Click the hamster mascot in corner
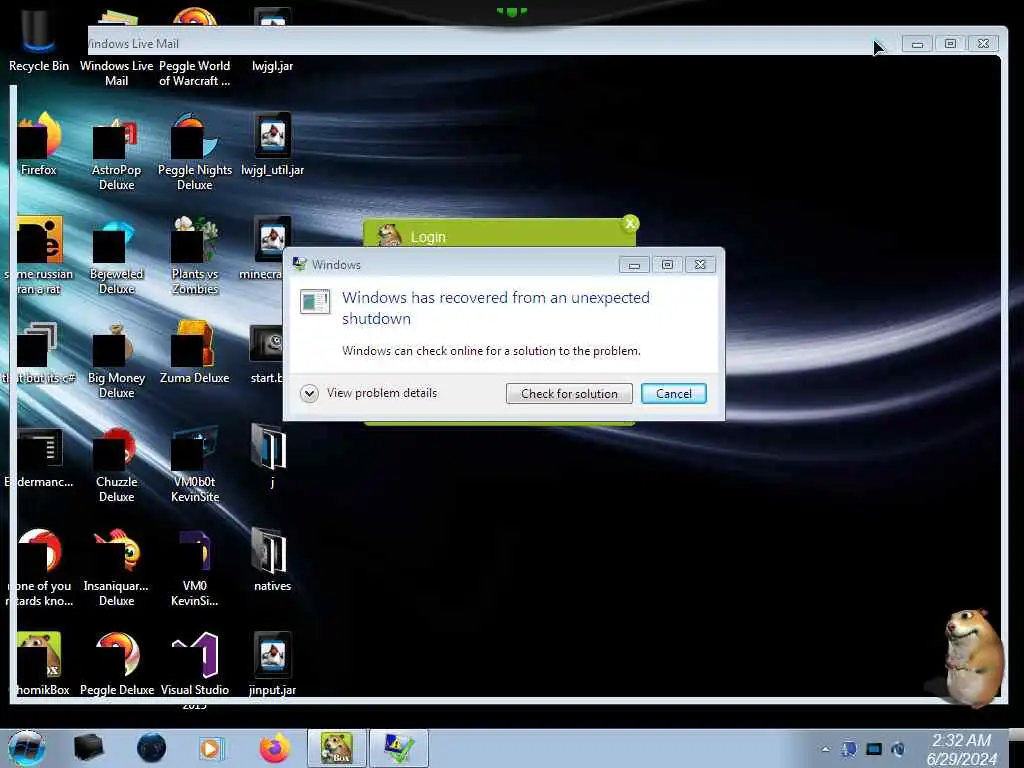The image size is (1024, 768). coord(973,656)
